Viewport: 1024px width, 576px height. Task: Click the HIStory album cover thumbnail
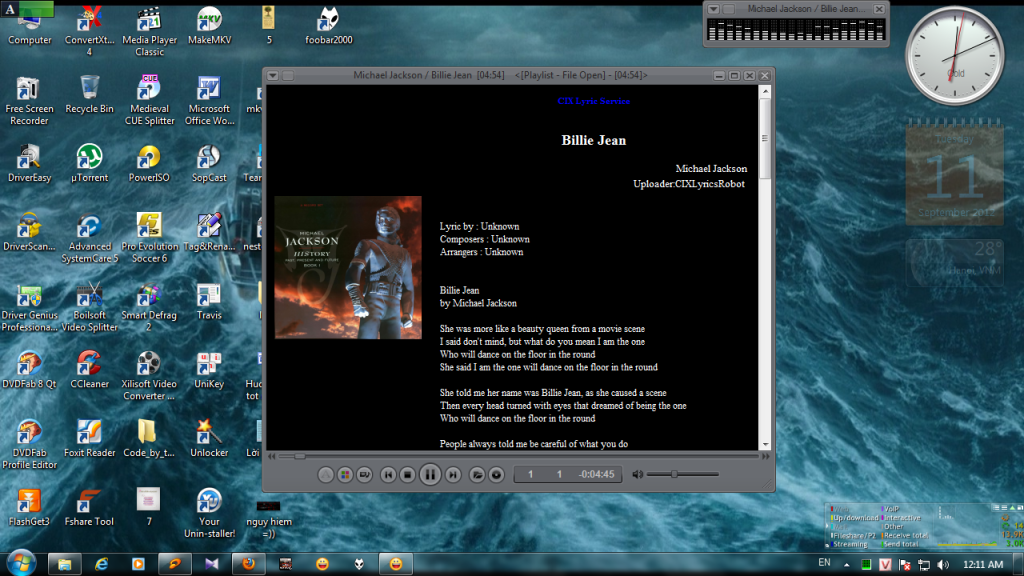pyautogui.click(x=348, y=267)
